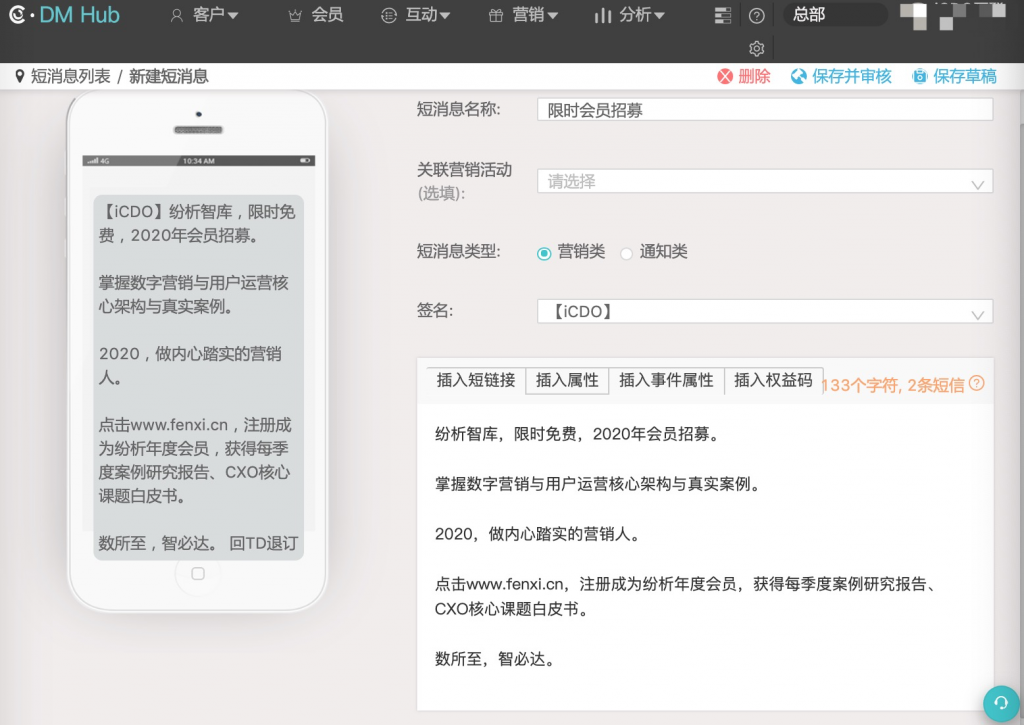The height and width of the screenshot is (725, 1024).
Task: Select the 通知类 radio button
Action: pos(627,253)
